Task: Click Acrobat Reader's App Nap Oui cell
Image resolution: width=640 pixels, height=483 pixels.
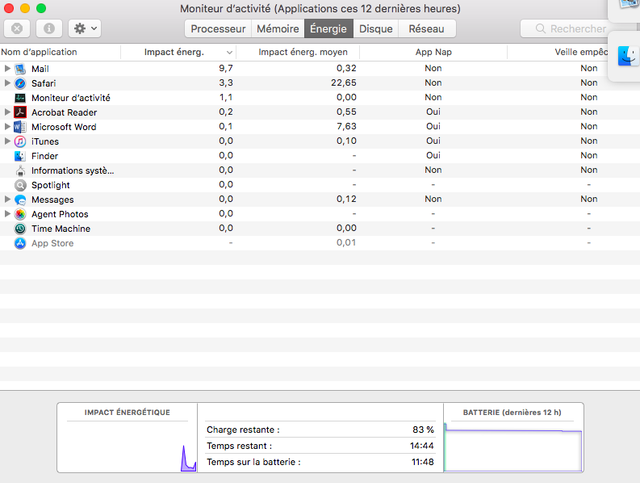Action: pyautogui.click(x=433, y=112)
